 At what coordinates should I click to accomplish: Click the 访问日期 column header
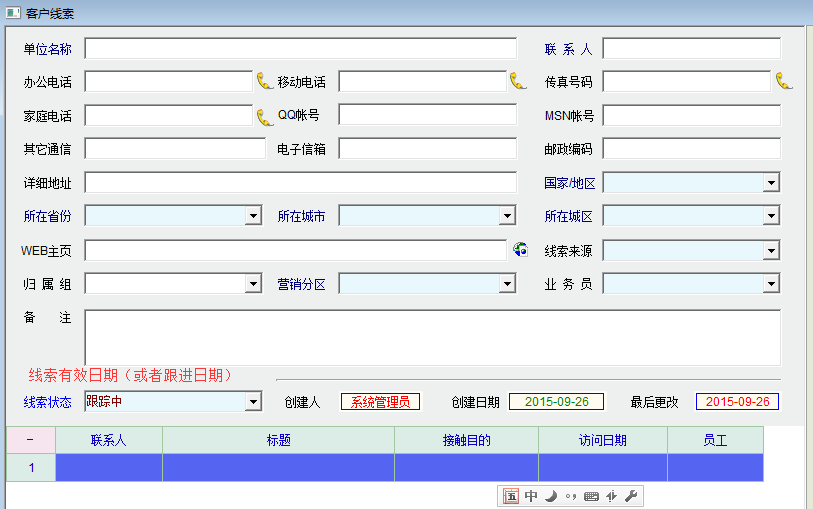(602, 440)
